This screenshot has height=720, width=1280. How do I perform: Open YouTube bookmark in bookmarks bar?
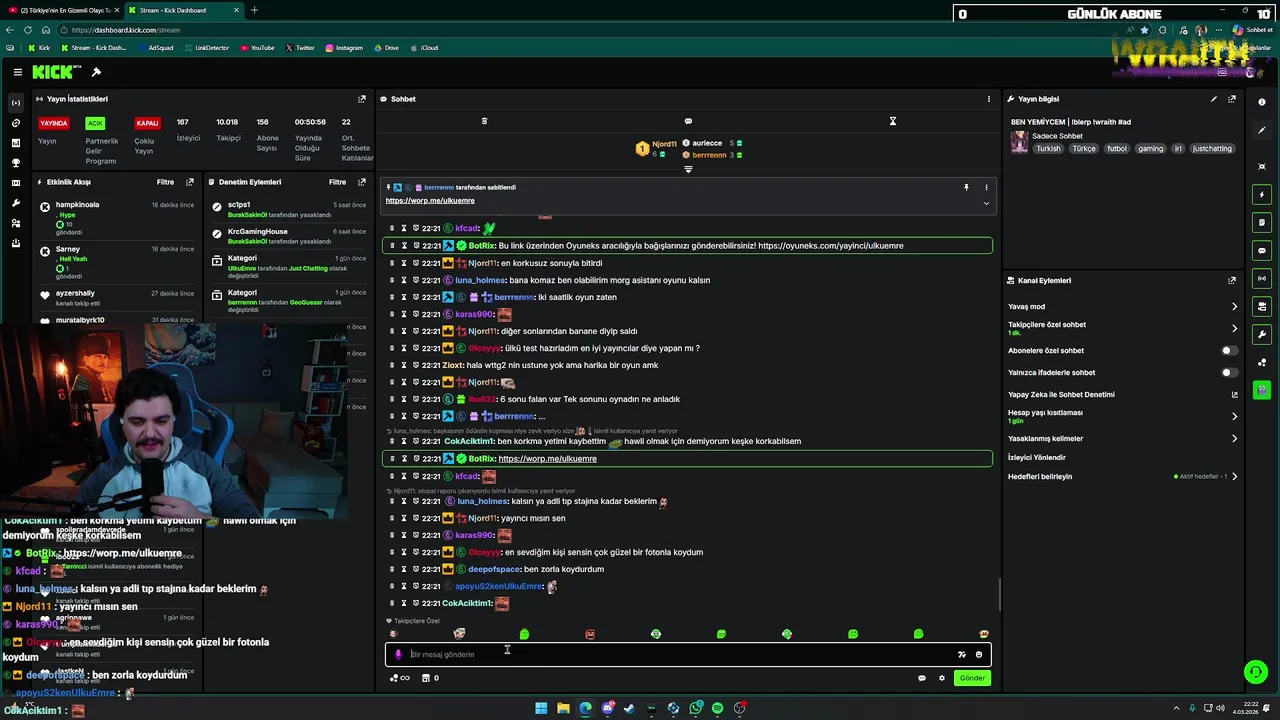257,48
